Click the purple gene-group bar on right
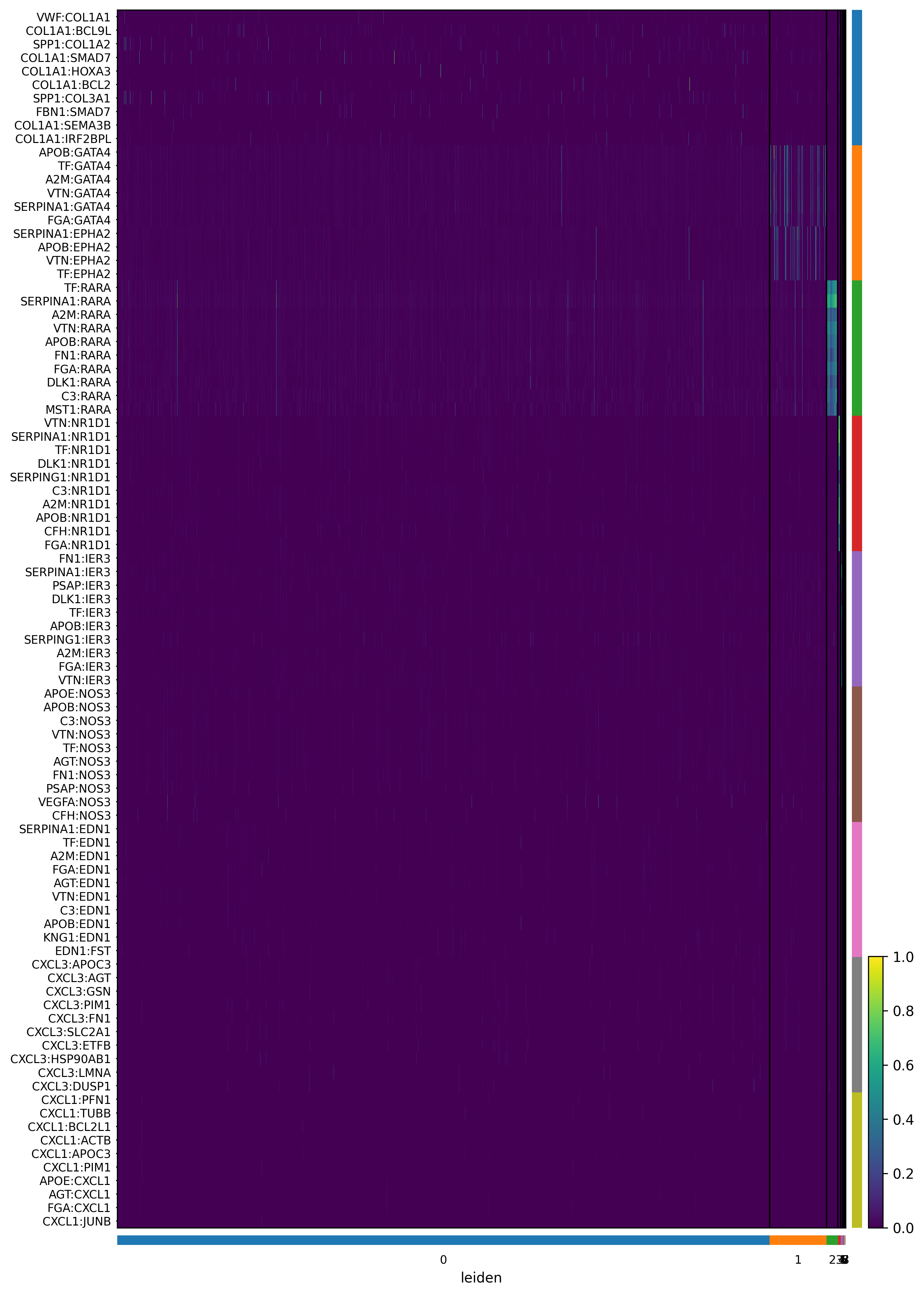924x1295 pixels. click(x=857, y=619)
